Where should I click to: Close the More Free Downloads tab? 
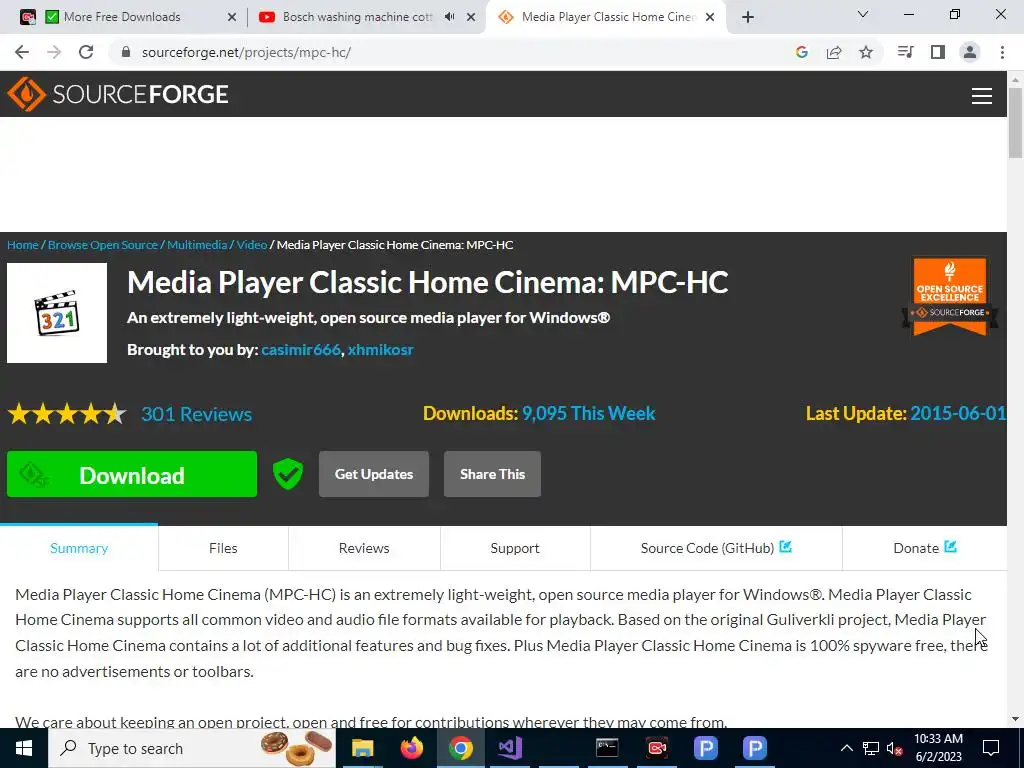click(231, 17)
